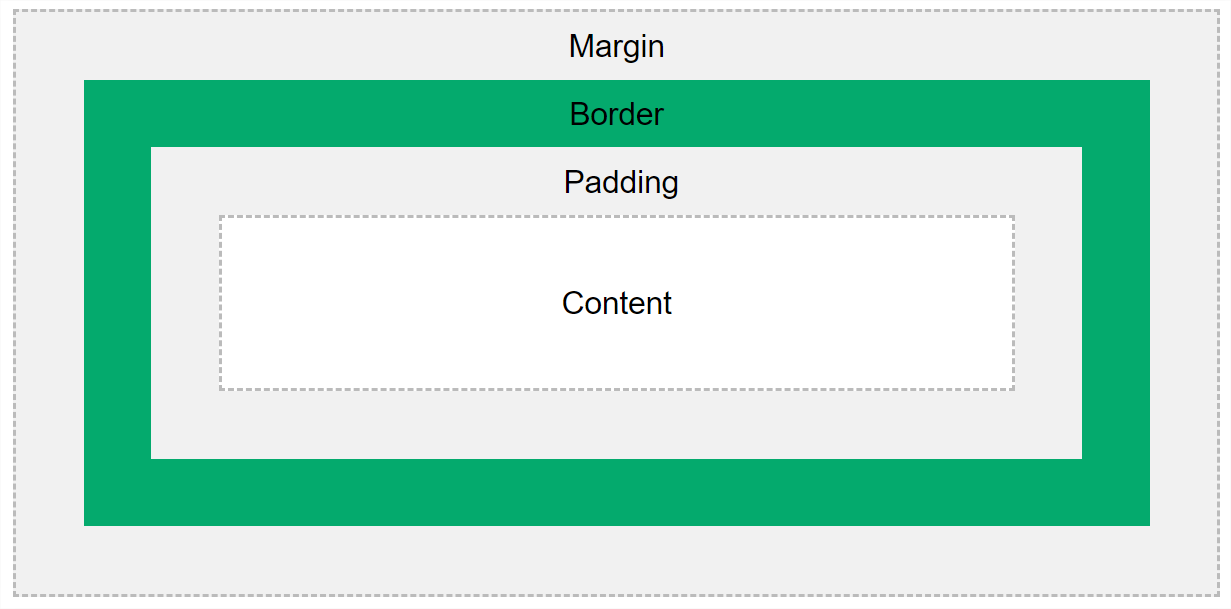Click the "Margin" text label
This screenshot has height=609, width=1231.
pyautogui.click(x=616, y=46)
